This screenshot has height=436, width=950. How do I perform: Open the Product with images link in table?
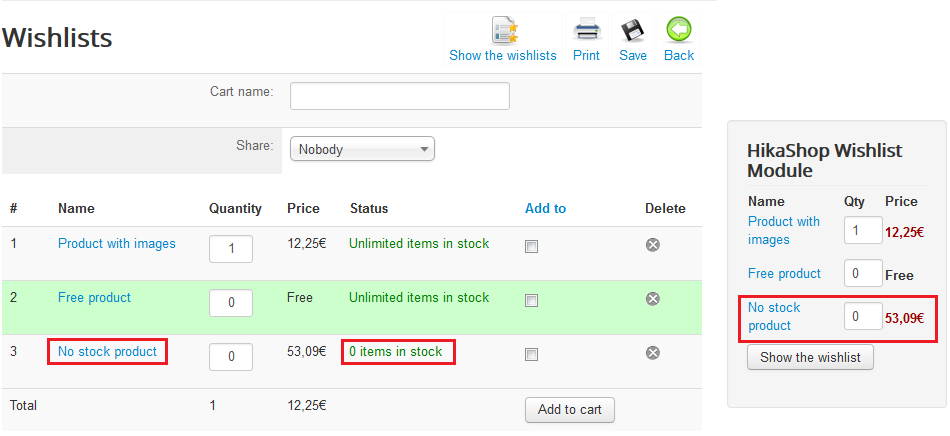coord(117,243)
